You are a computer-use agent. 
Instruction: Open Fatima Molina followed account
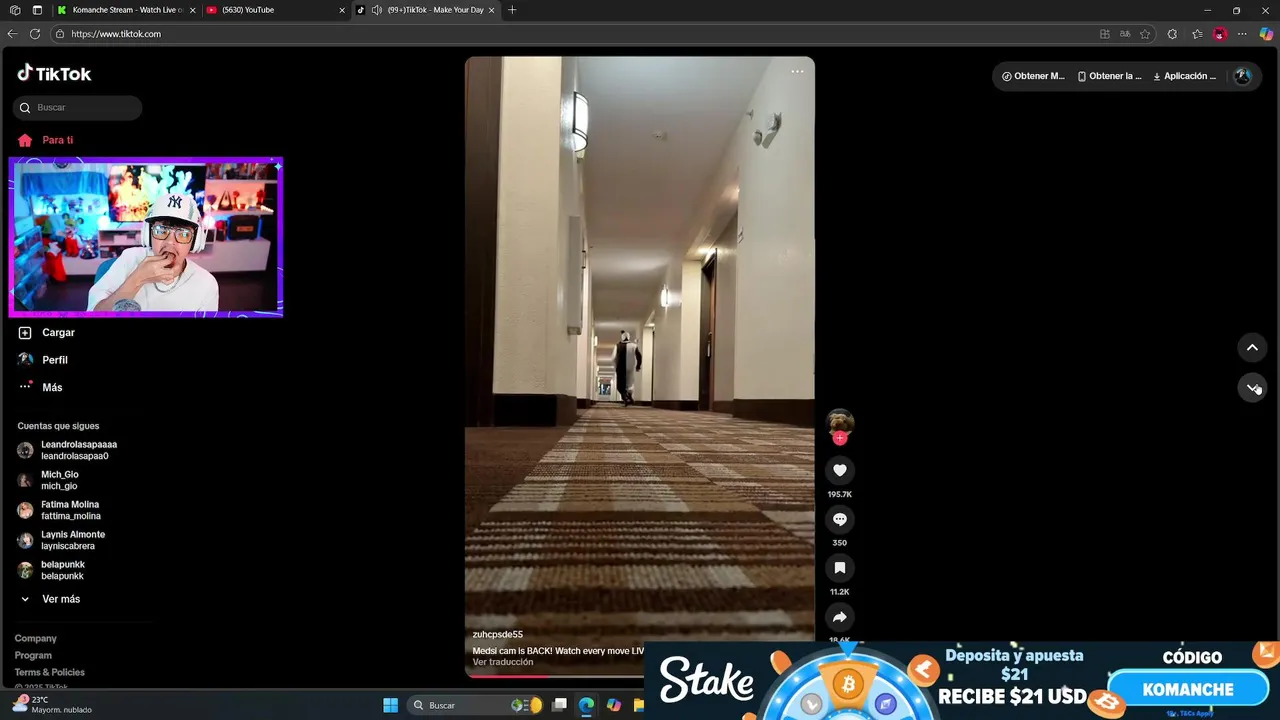pos(60,510)
